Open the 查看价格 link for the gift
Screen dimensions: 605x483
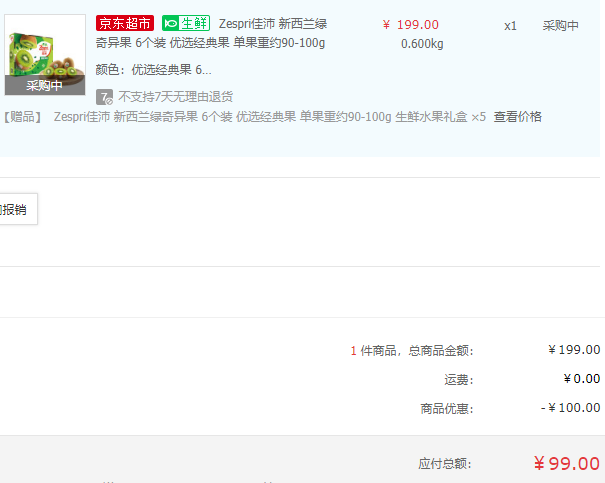(x=518, y=117)
